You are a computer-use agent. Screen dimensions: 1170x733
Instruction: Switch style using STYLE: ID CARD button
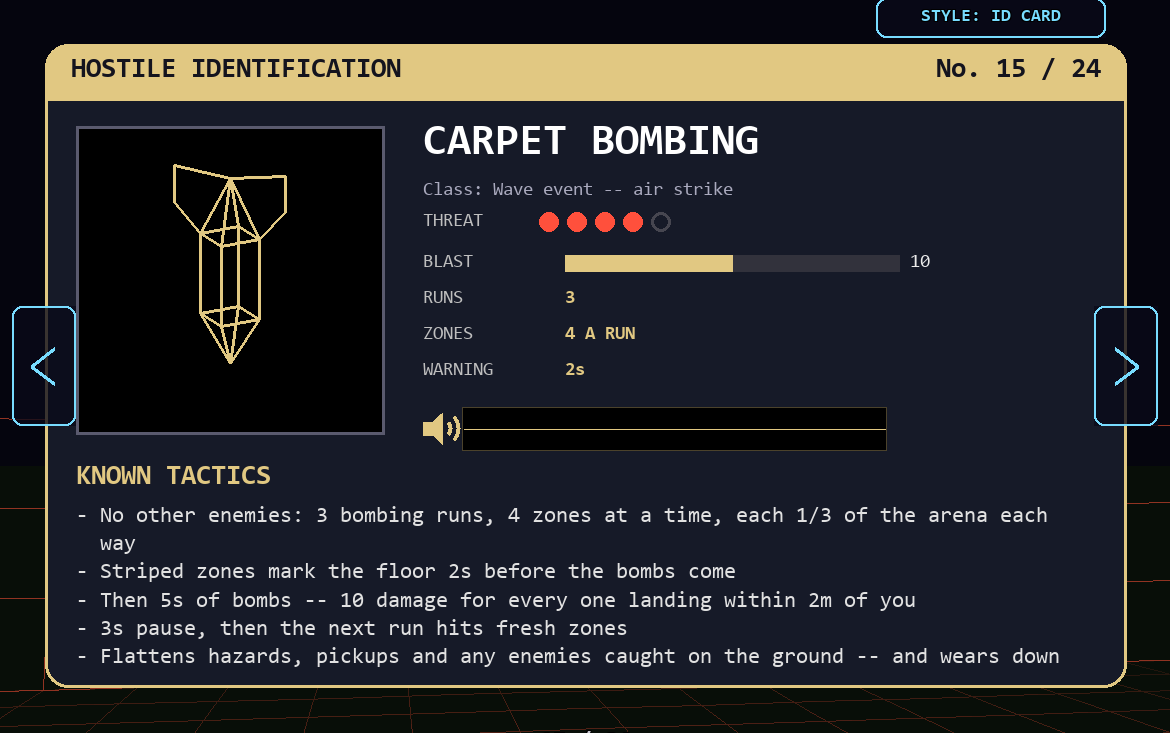tap(990, 16)
